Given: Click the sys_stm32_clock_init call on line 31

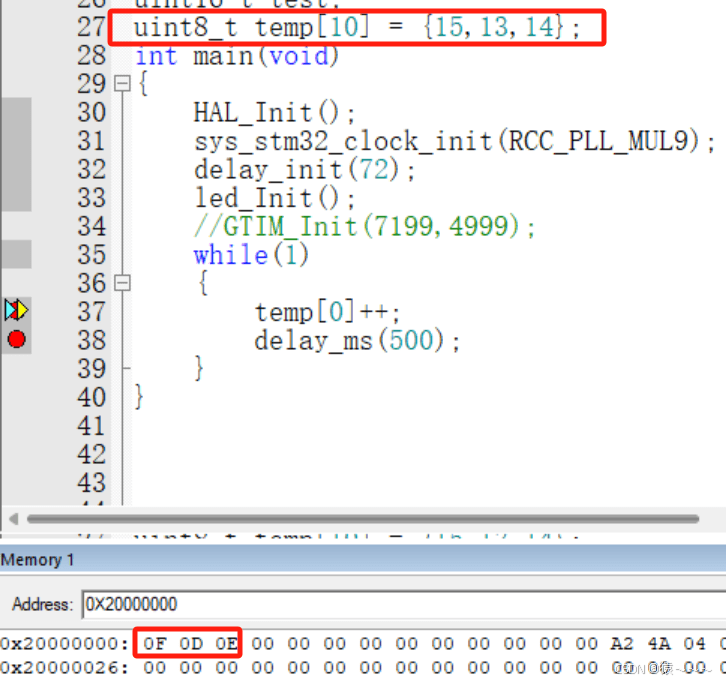Looking at the screenshot, I should click(x=455, y=141).
